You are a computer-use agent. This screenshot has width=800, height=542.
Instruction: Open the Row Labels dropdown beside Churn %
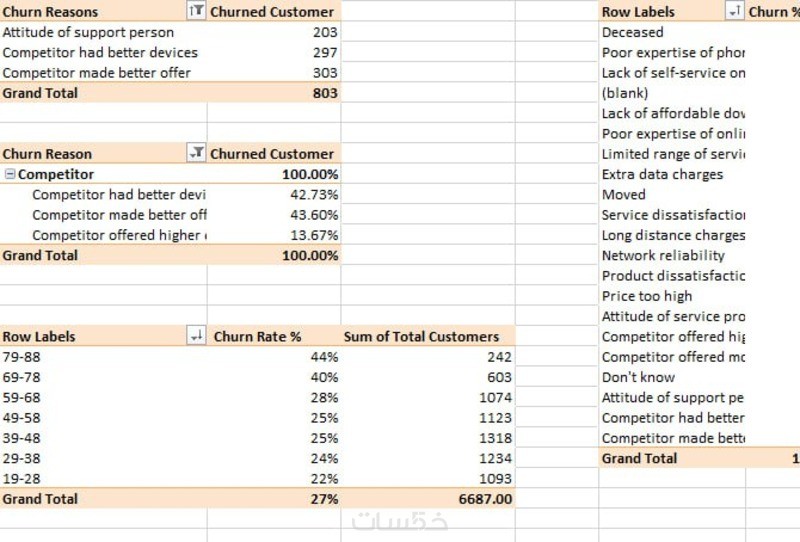click(735, 12)
